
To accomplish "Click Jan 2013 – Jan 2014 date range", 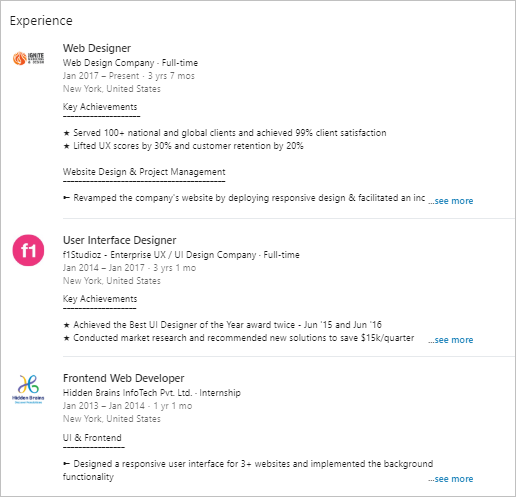I will click(x=104, y=406).
